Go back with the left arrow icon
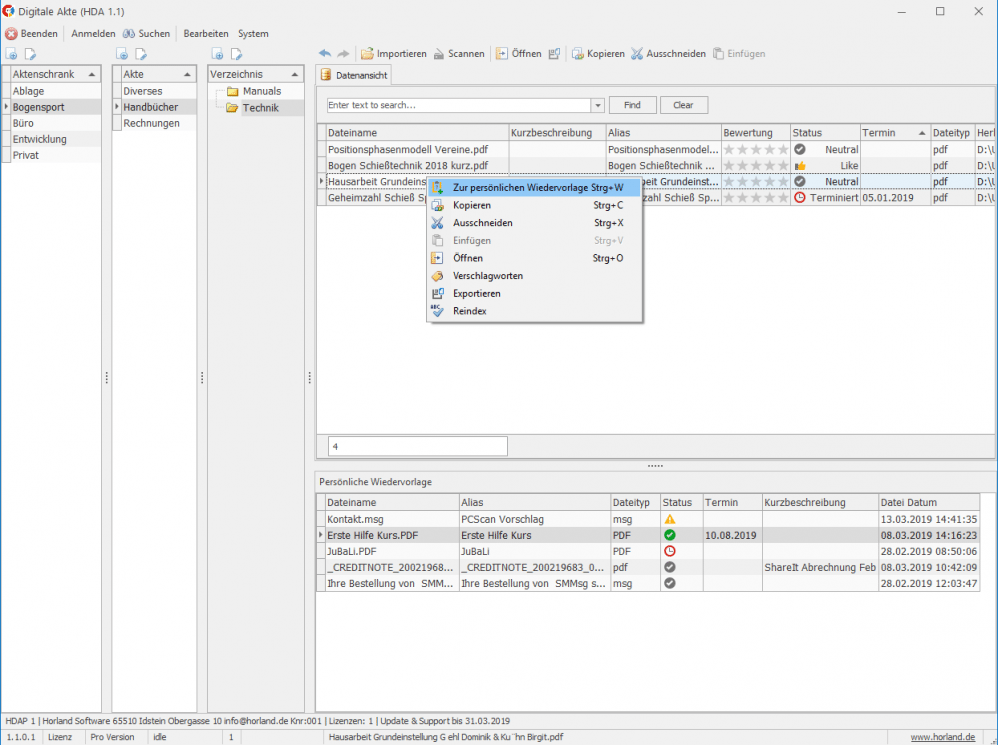Viewport: 998px width, 745px height. [x=325, y=53]
